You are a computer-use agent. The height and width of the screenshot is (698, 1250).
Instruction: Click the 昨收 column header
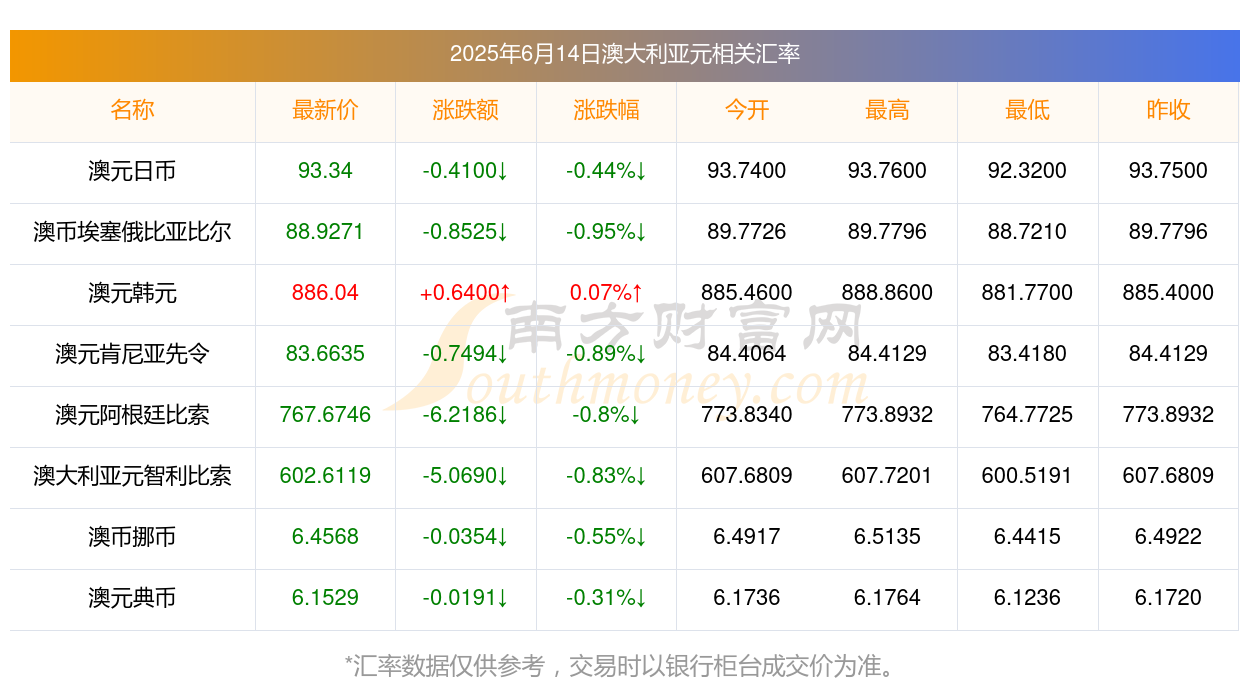point(1168,110)
